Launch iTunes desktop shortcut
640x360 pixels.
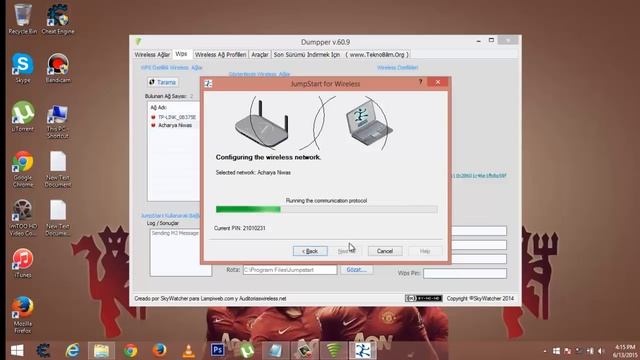click(x=22, y=263)
